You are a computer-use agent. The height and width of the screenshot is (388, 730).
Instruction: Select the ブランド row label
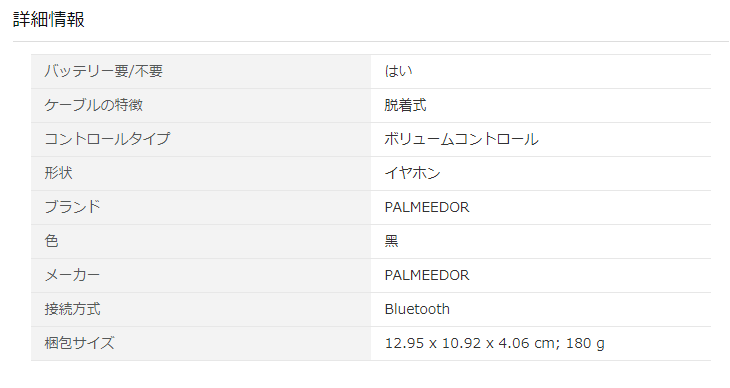tap(73, 207)
